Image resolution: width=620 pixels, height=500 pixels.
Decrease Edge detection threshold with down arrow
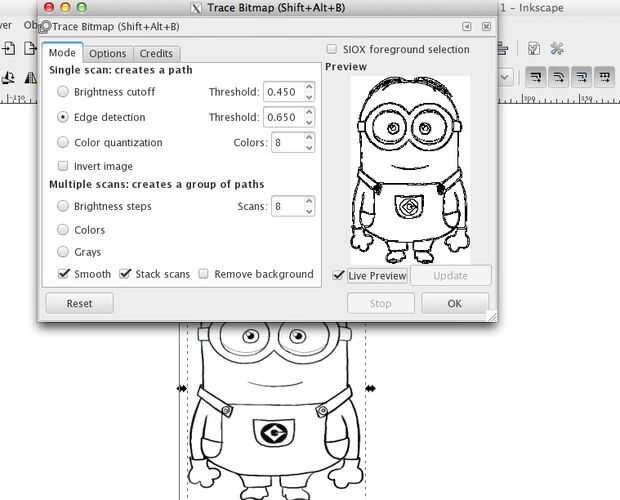click(309, 122)
